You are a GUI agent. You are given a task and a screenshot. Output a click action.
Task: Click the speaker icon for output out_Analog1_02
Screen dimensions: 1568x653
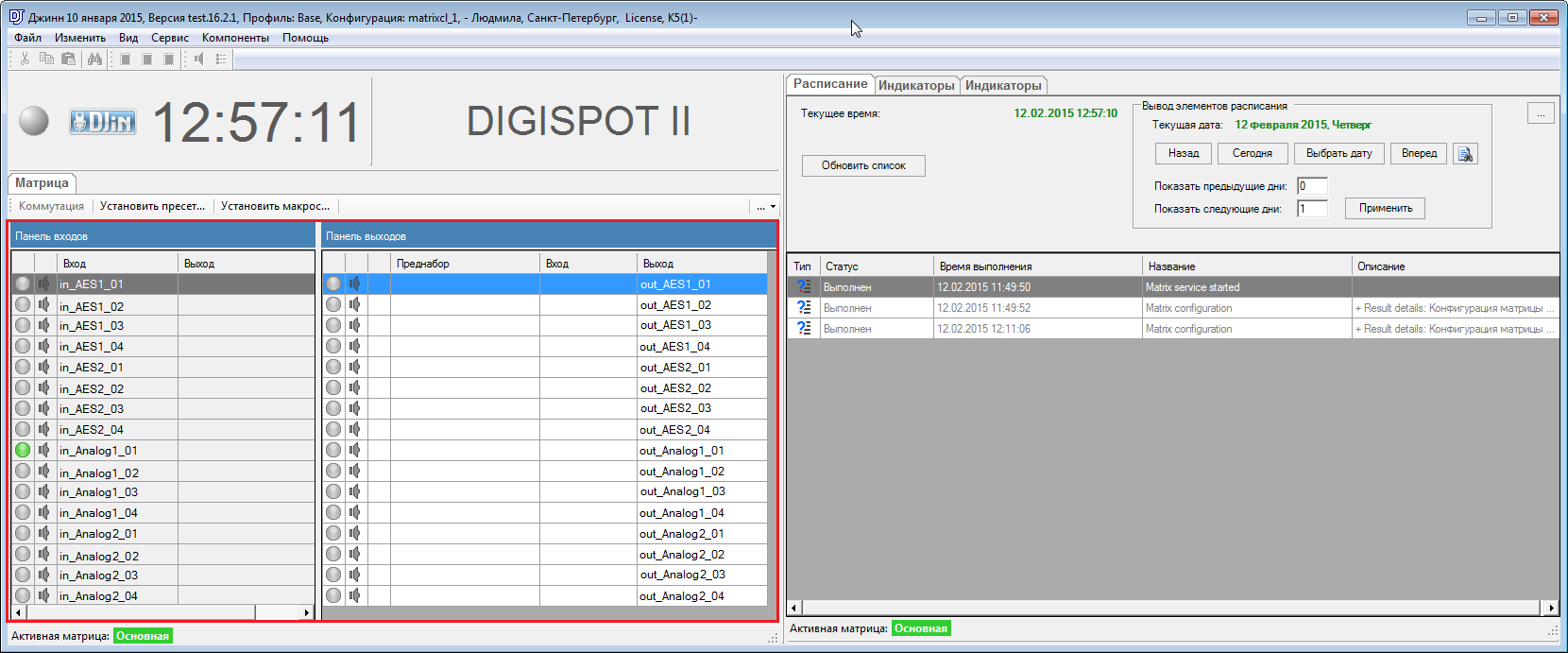point(355,471)
